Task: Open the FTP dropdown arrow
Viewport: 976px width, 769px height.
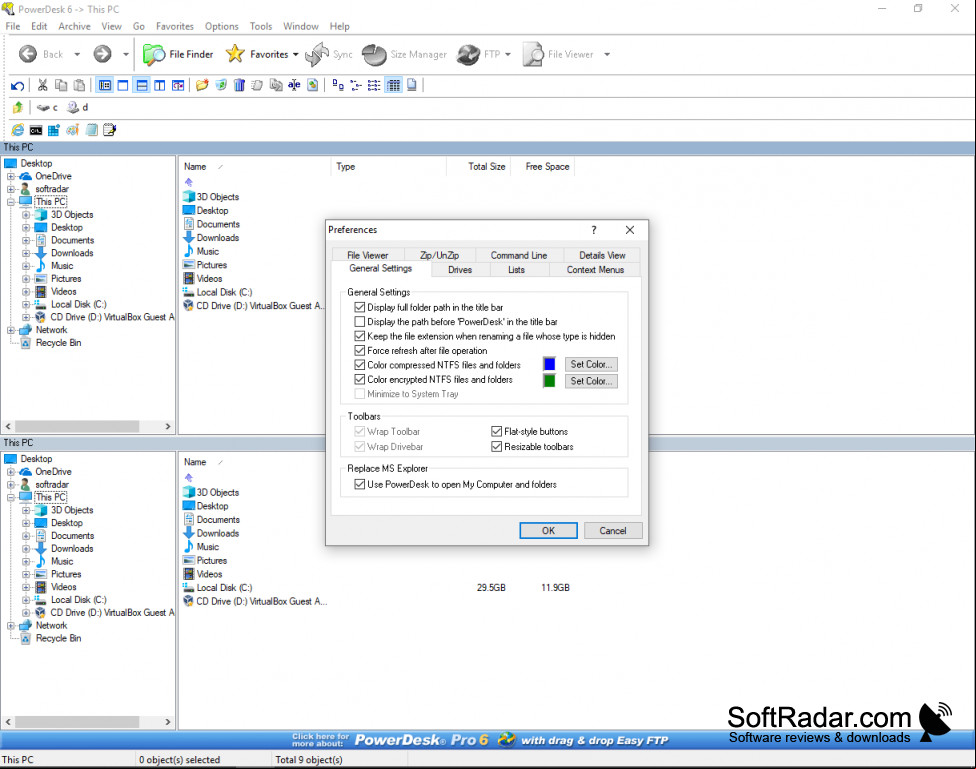Action: click(508, 54)
